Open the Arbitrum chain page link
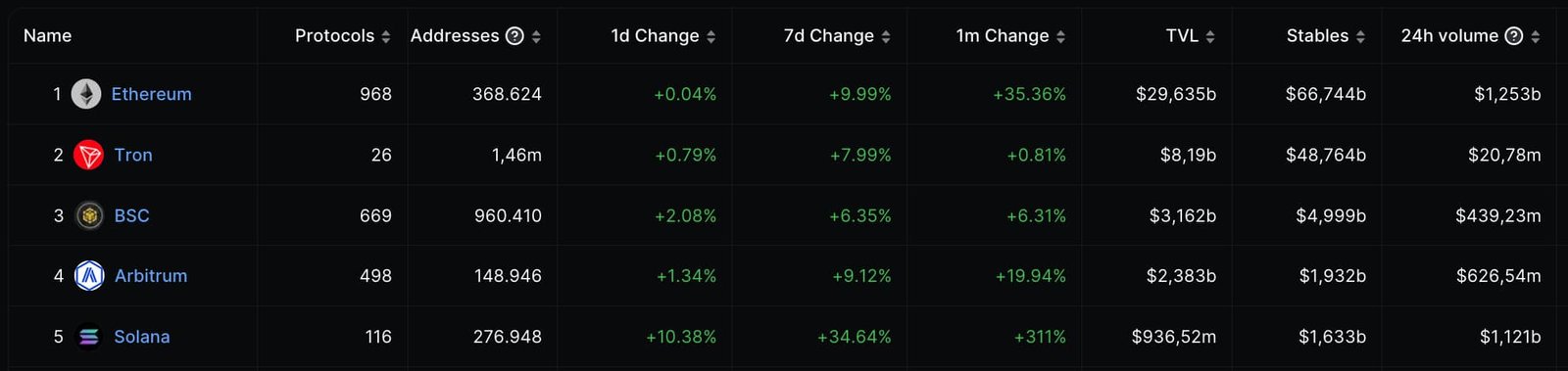The width and height of the screenshot is (1568, 371). (151, 276)
